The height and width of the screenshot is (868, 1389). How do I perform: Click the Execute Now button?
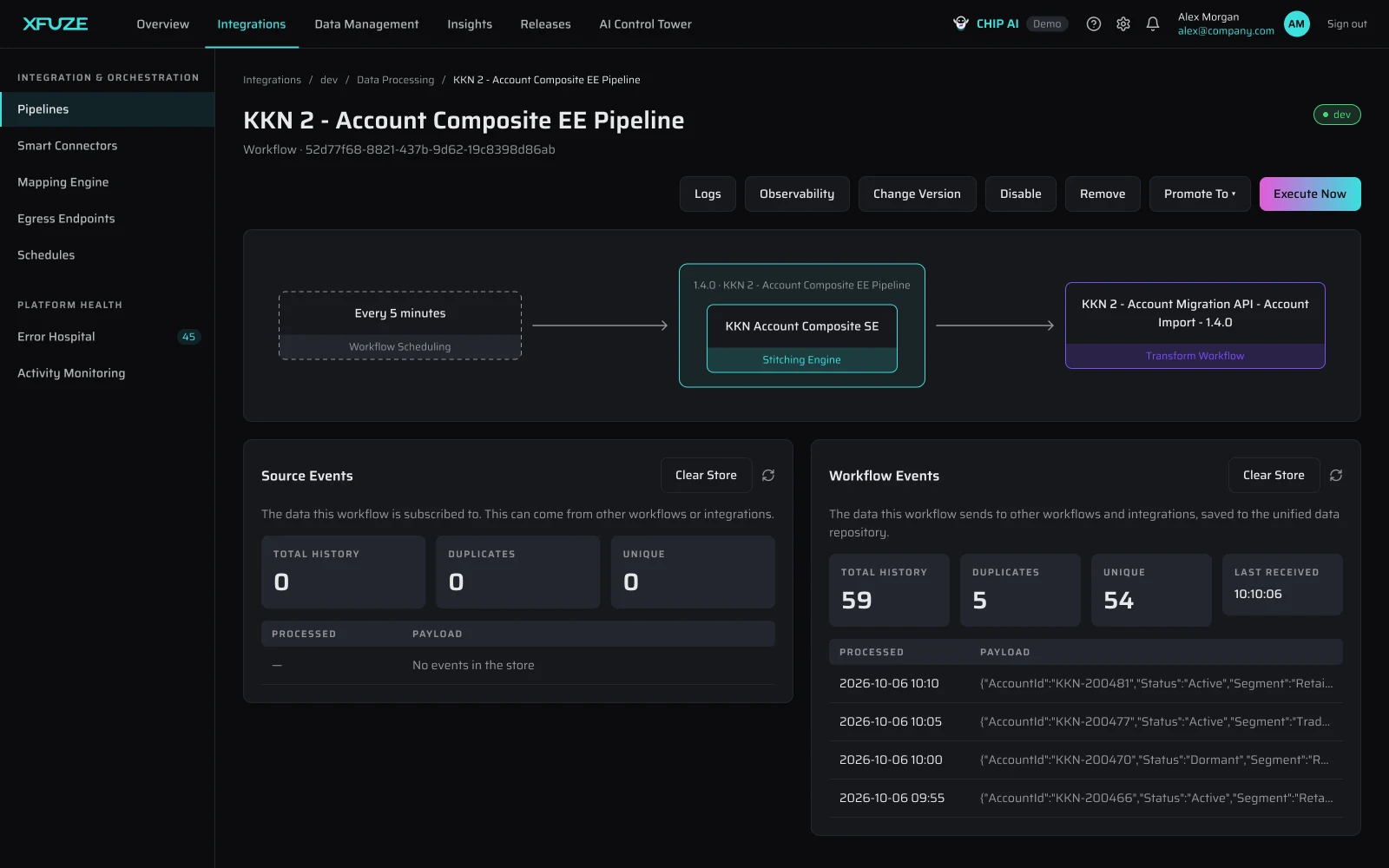pyautogui.click(x=1310, y=194)
